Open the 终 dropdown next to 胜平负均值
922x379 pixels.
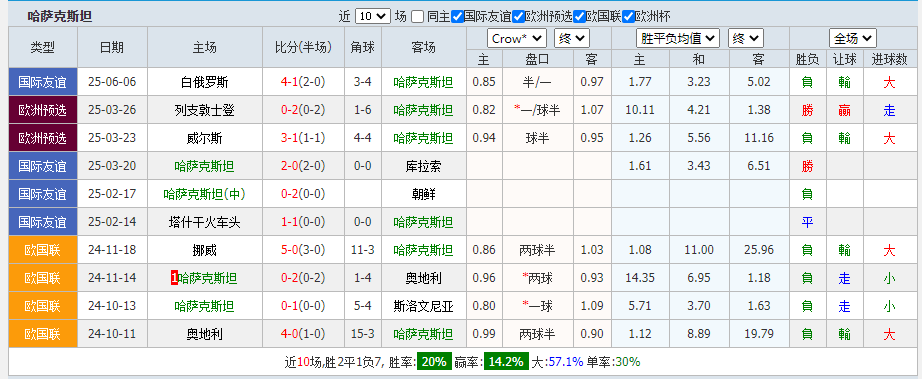(x=746, y=39)
